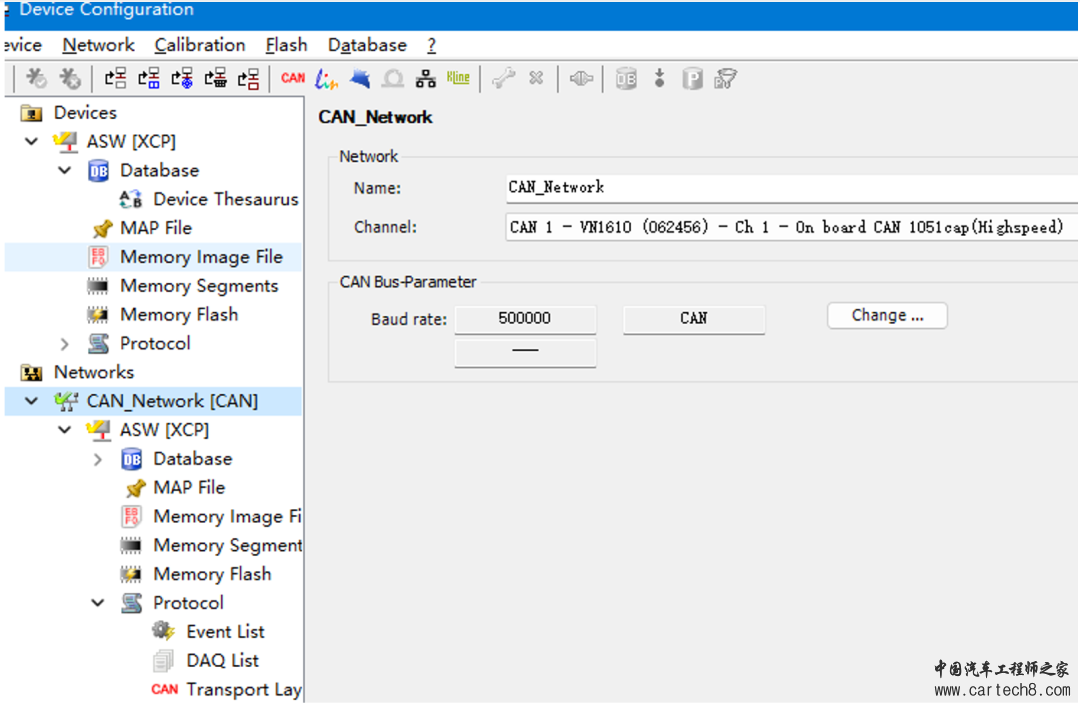
Task: Expand the Protocol node under Devices
Action: click(64, 343)
